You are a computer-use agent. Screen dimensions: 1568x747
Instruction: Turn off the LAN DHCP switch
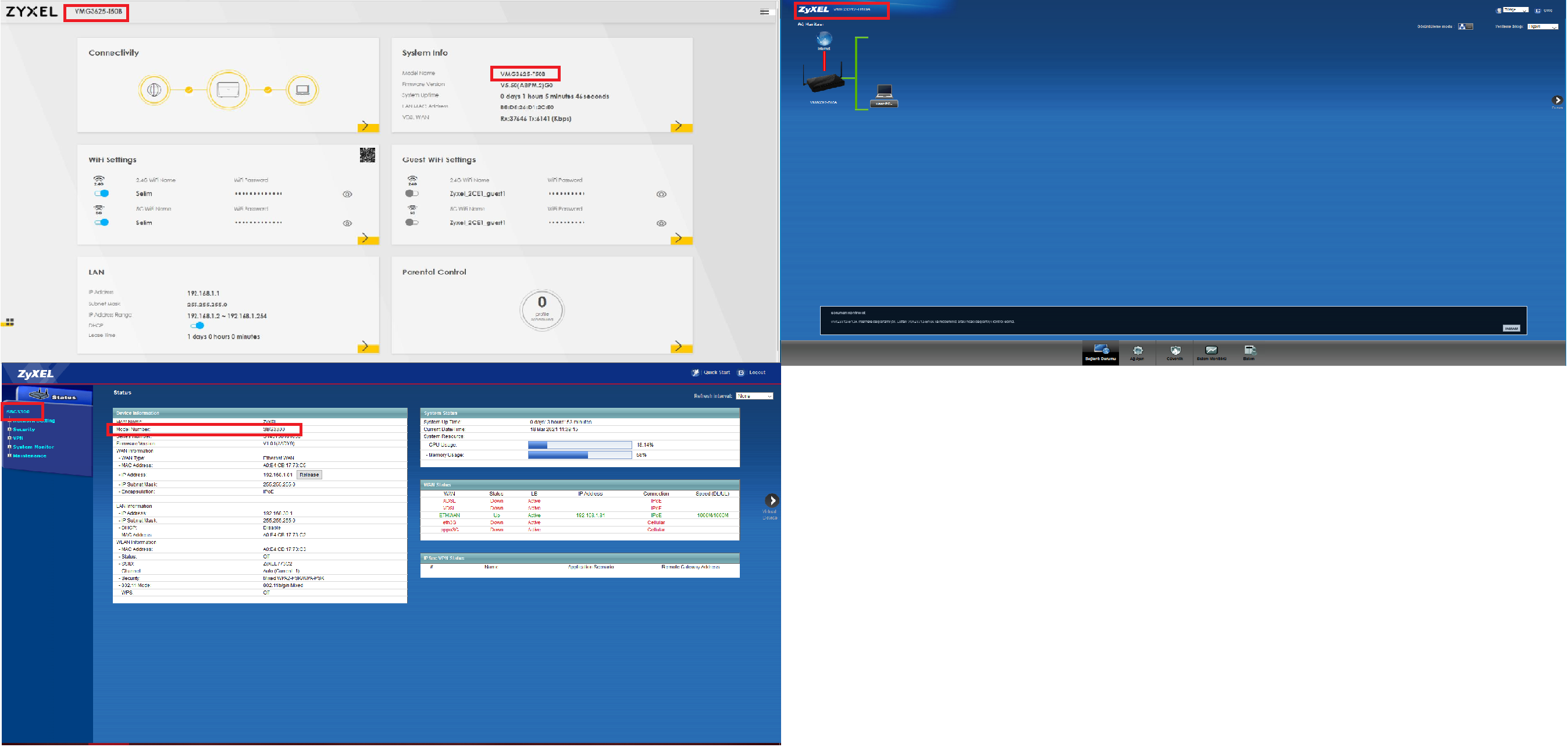[197, 326]
